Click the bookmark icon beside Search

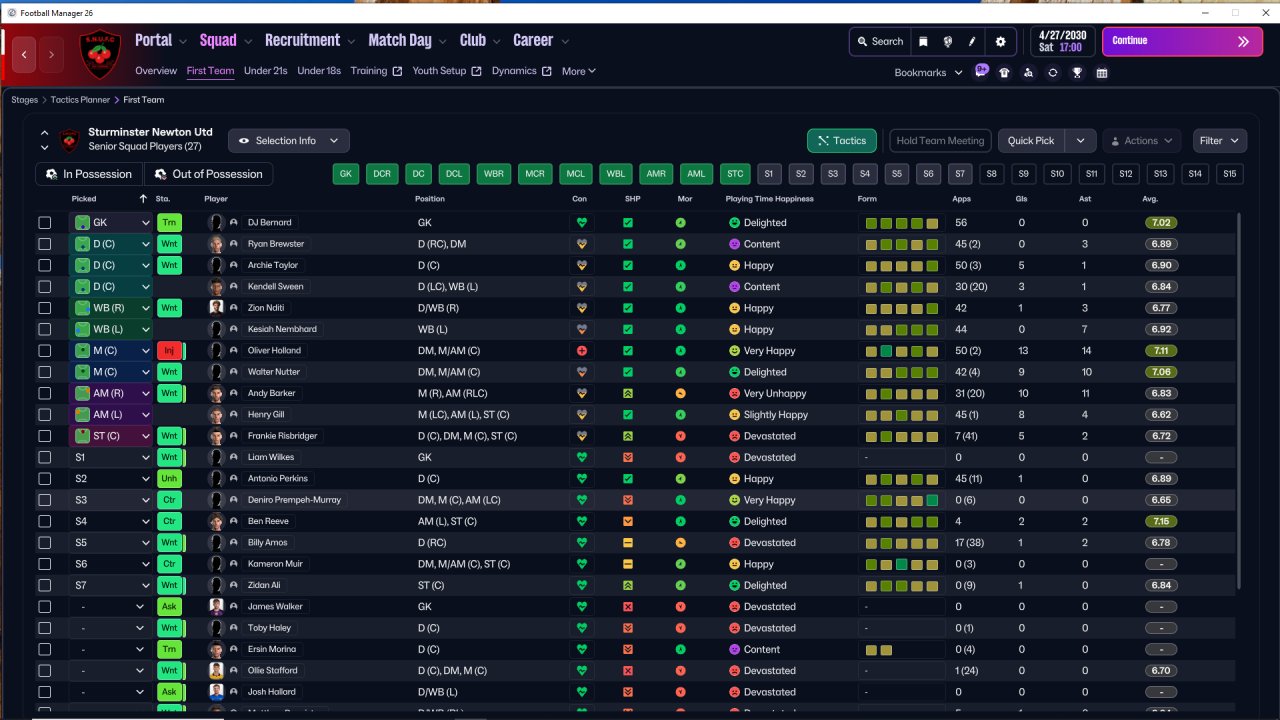coord(924,42)
